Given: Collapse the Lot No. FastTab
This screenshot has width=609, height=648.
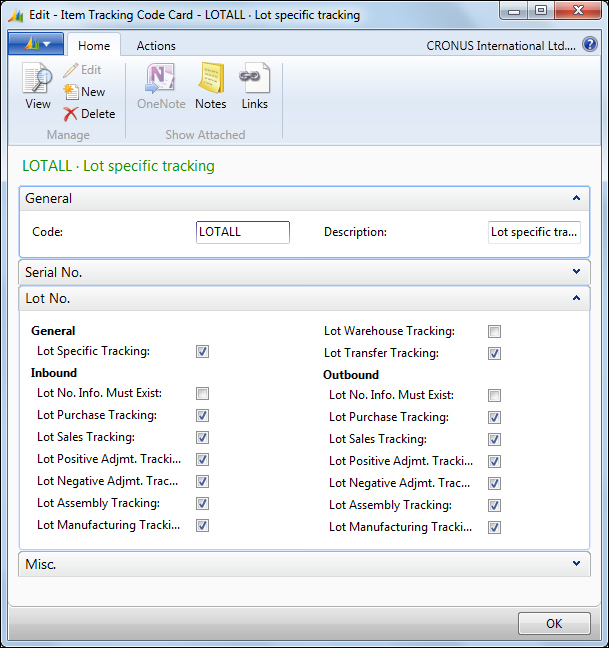Looking at the screenshot, I should pos(576,298).
